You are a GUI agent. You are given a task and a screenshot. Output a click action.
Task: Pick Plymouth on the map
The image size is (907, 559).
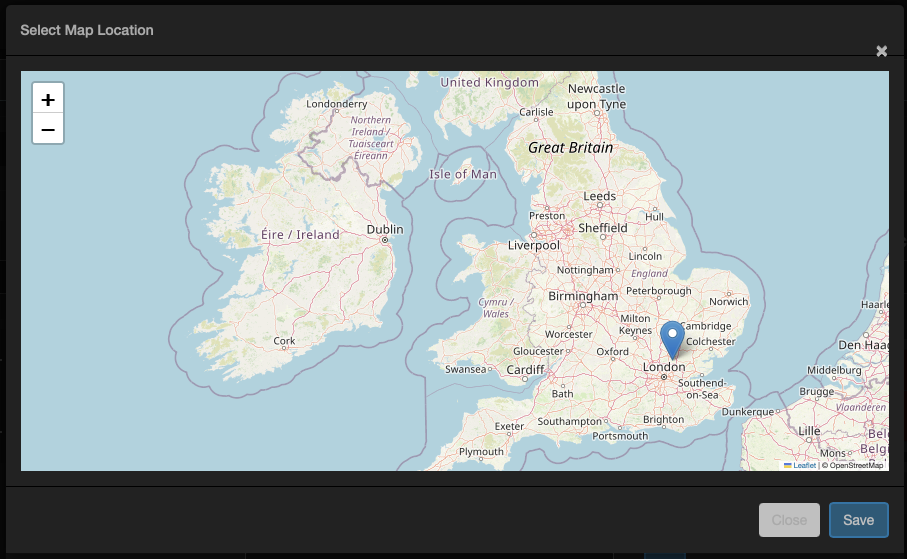click(481, 451)
